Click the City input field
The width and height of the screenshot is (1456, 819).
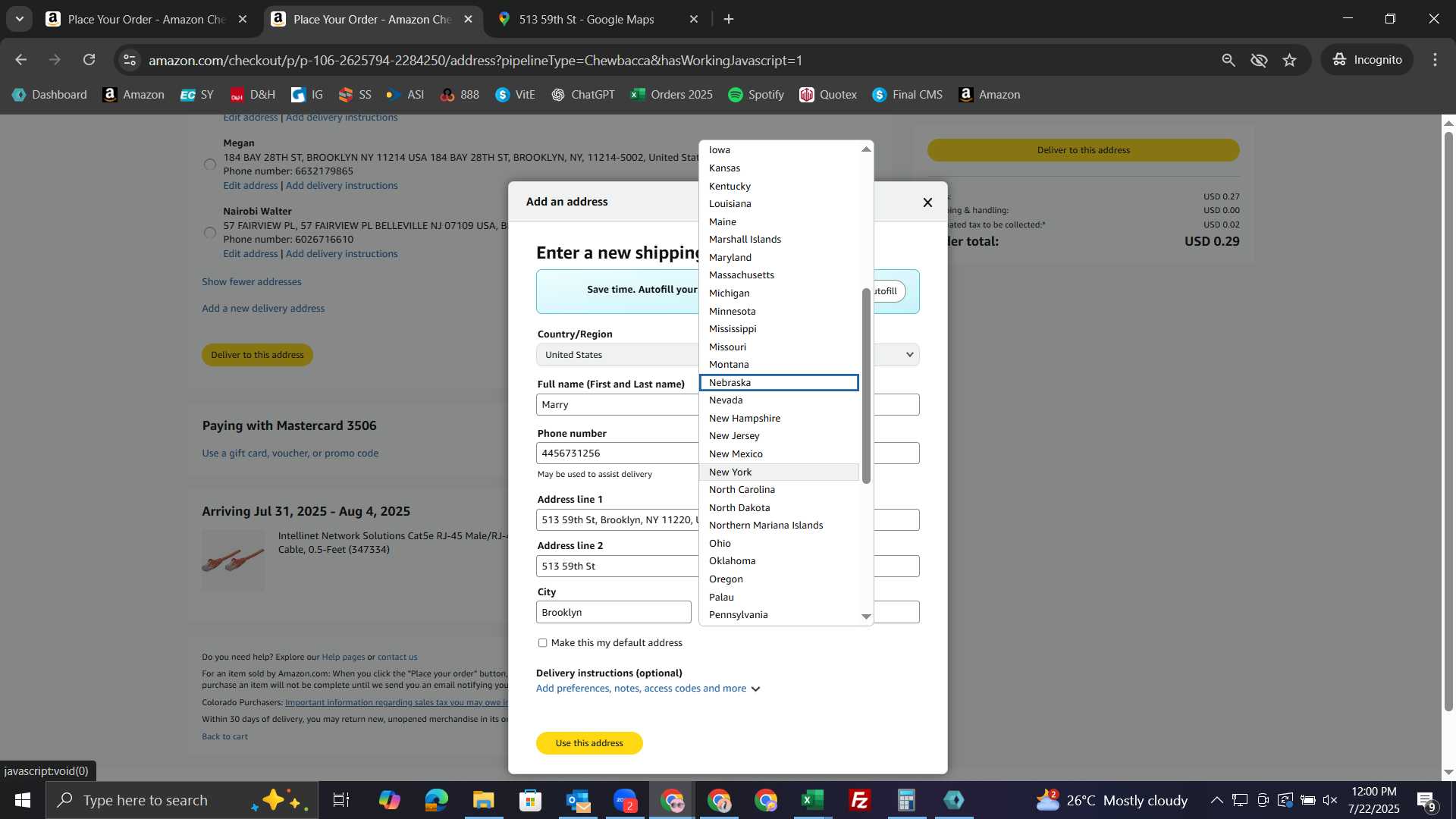(613, 613)
